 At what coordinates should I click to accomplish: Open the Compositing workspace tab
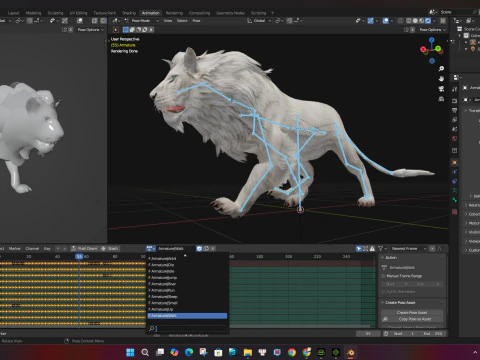click(199, 13)
